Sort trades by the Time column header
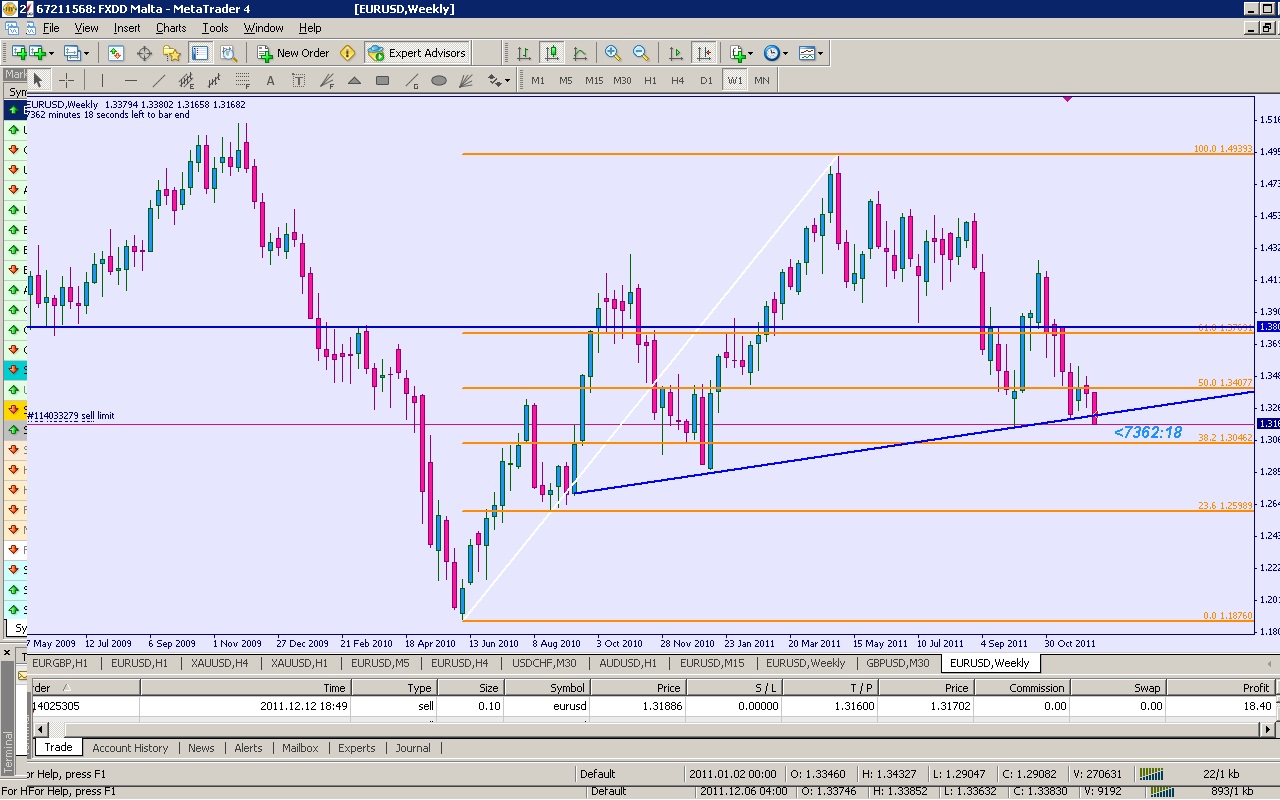Screen dimensions: 1280x800 pyautogui.click(x=246, y=687)
